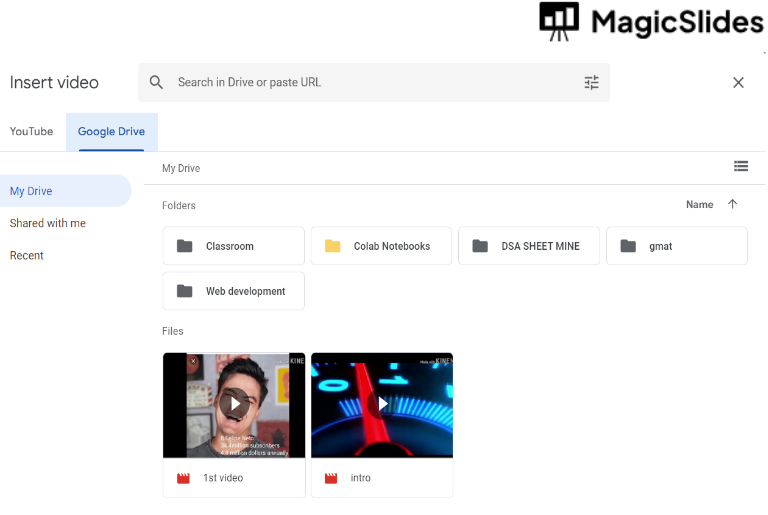Open Shared with me section

point(48,223)
